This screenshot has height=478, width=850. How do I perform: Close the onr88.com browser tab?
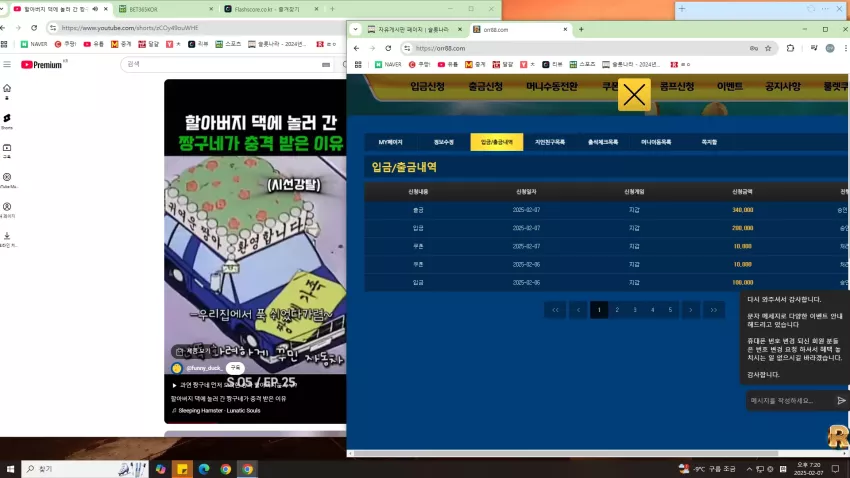point(565,30)
